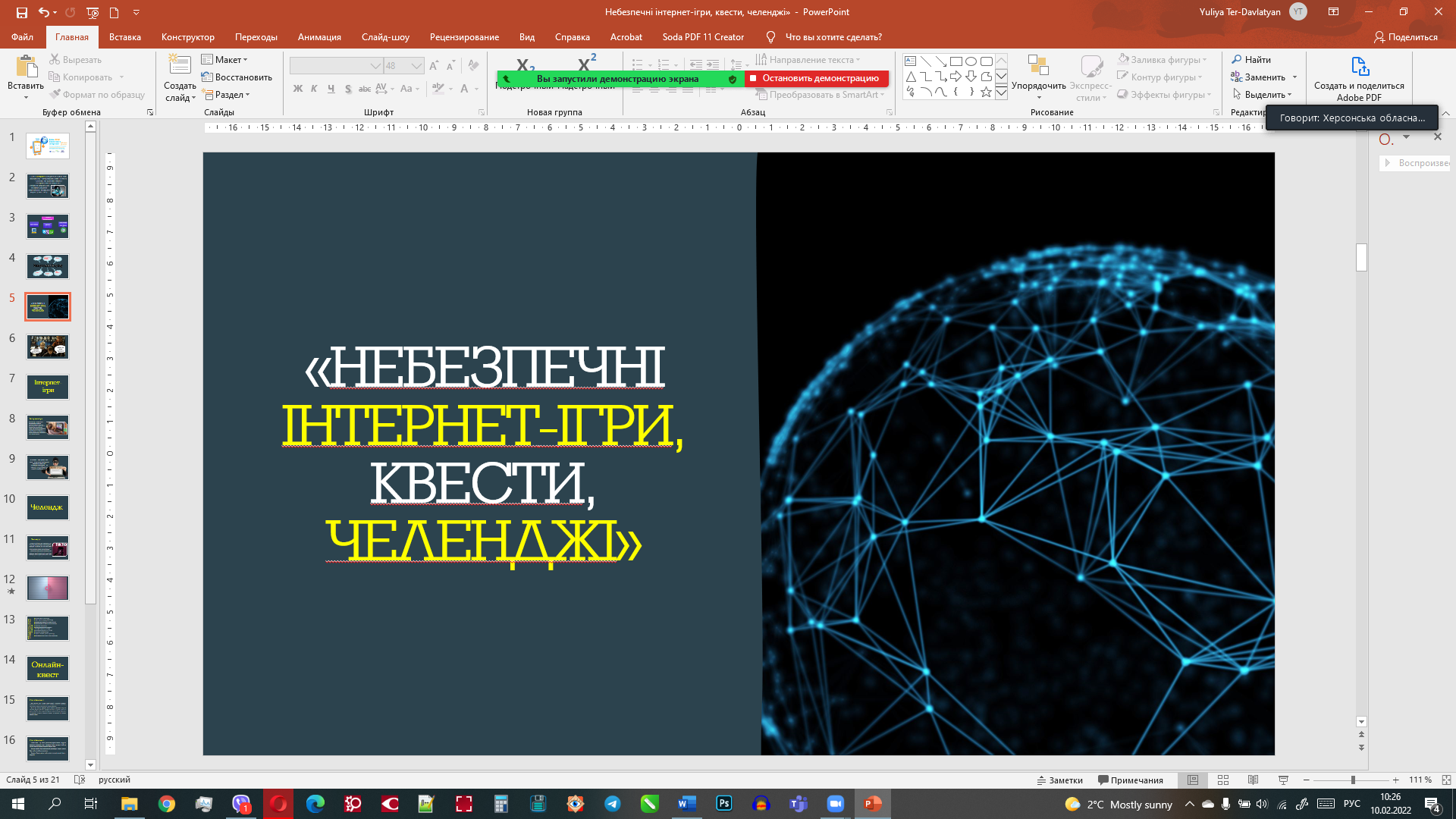Start slideshow from status bar icon
This screenshot has width=1456, height=819.
coord(1283,780)
